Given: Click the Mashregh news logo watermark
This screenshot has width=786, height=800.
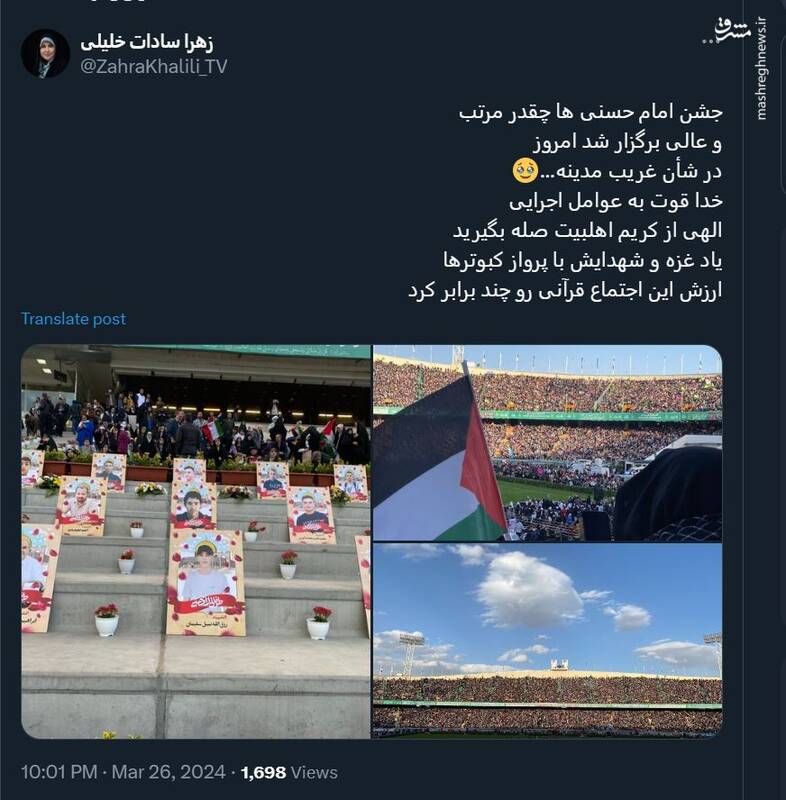Looking at the screenshot, I should [x=732, y=31].
